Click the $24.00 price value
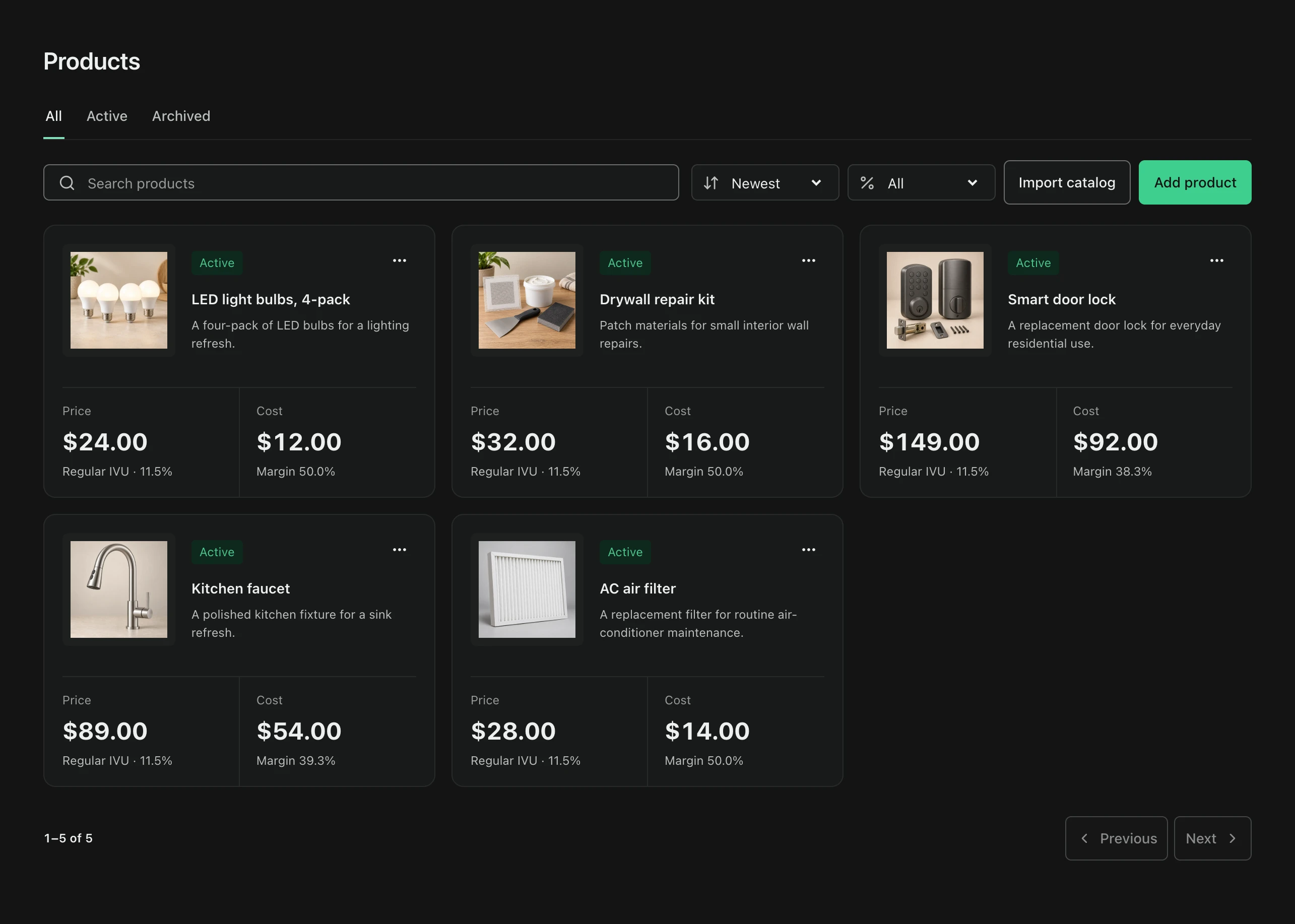The height and width of the screenshot is (924, 1295). coord(105,442)
